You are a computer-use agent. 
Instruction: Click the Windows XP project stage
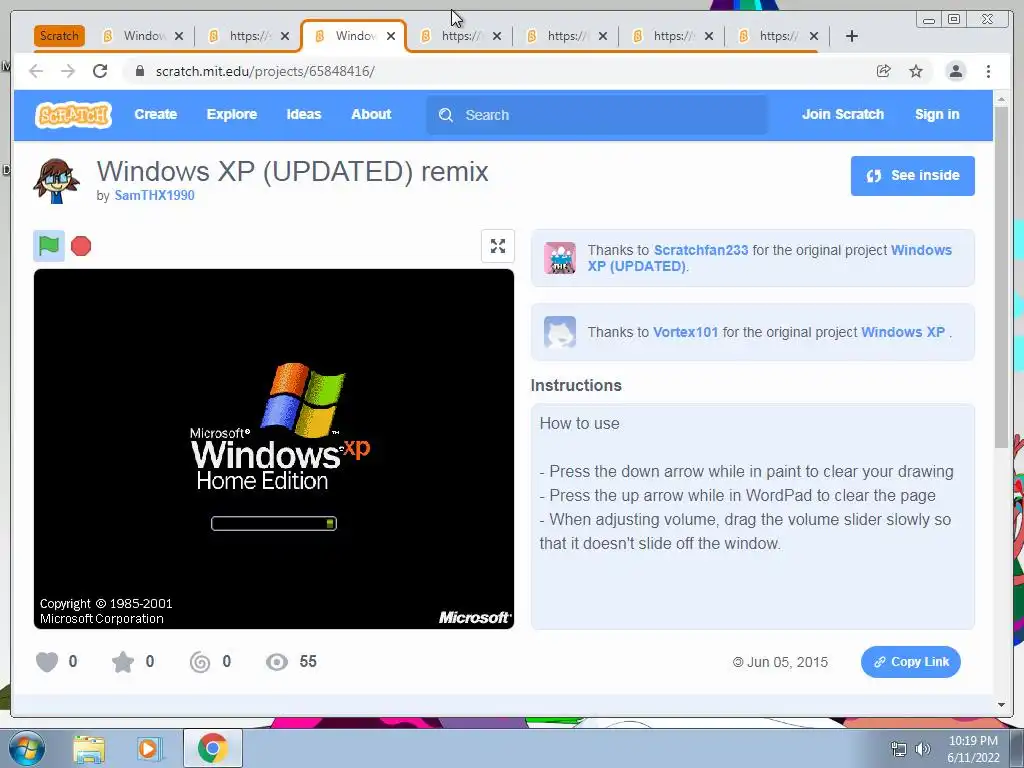click(x=274, y=449)
